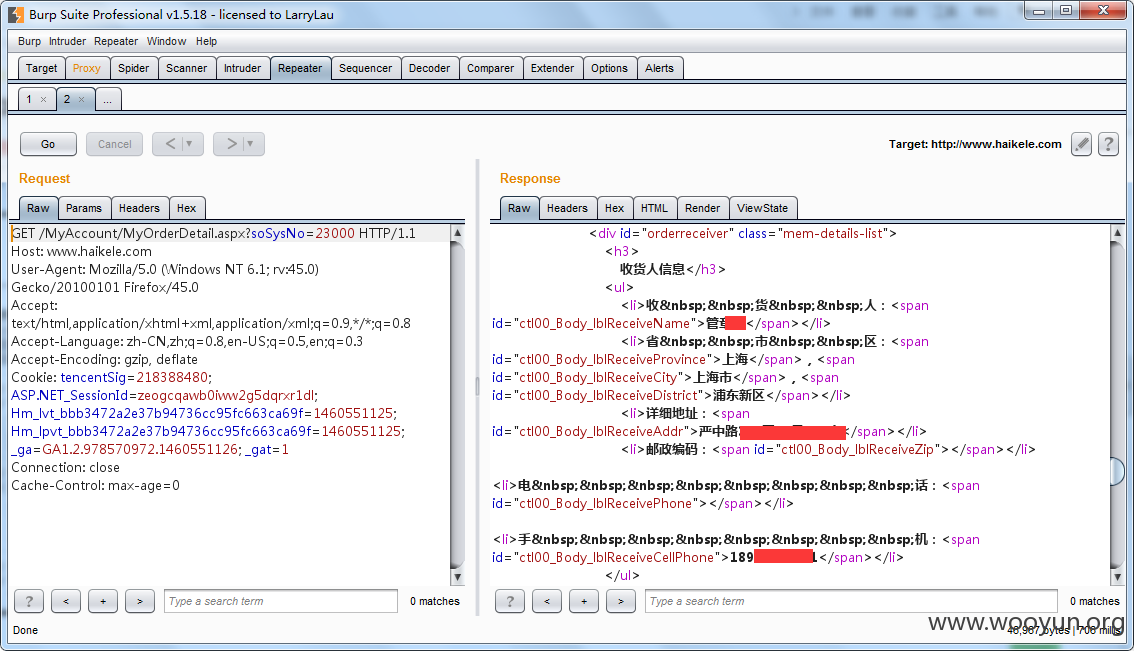The width and height of the screenshot is (1134, 651).
Task: Open the Window menu
Action: [166, 41]
